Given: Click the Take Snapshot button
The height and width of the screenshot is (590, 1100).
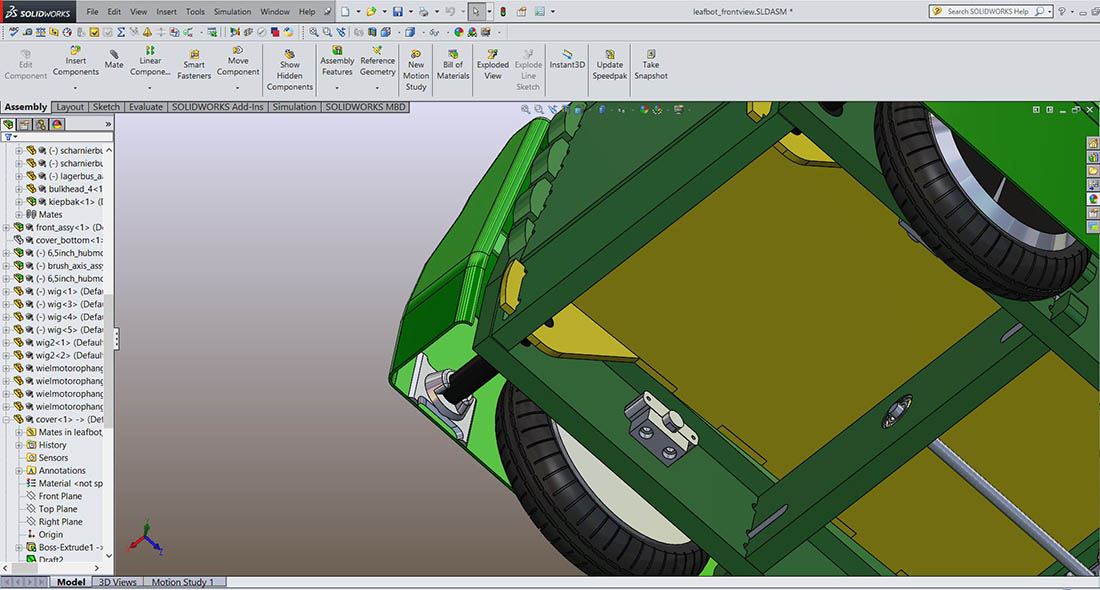Looking at the screenshot, I should [x=651, y=65].
